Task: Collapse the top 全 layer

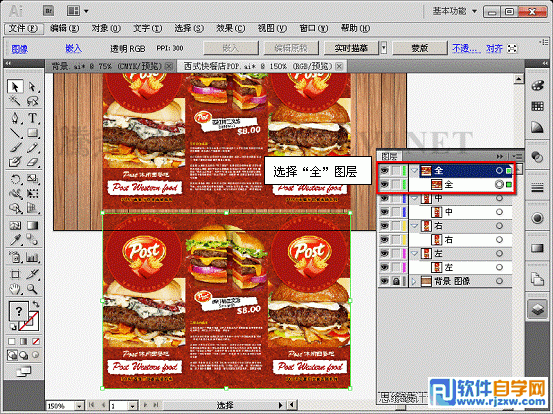Action: point(414,170)
